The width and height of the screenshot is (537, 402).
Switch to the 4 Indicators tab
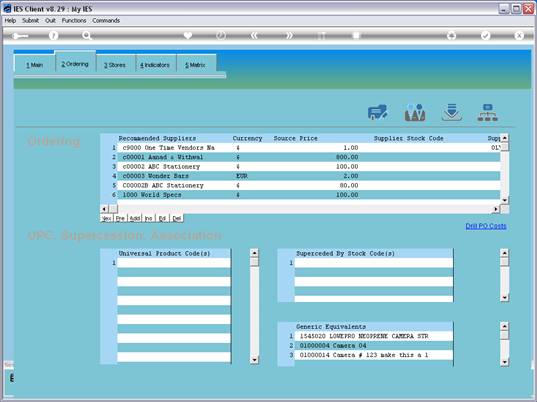[x=155, y=65]
